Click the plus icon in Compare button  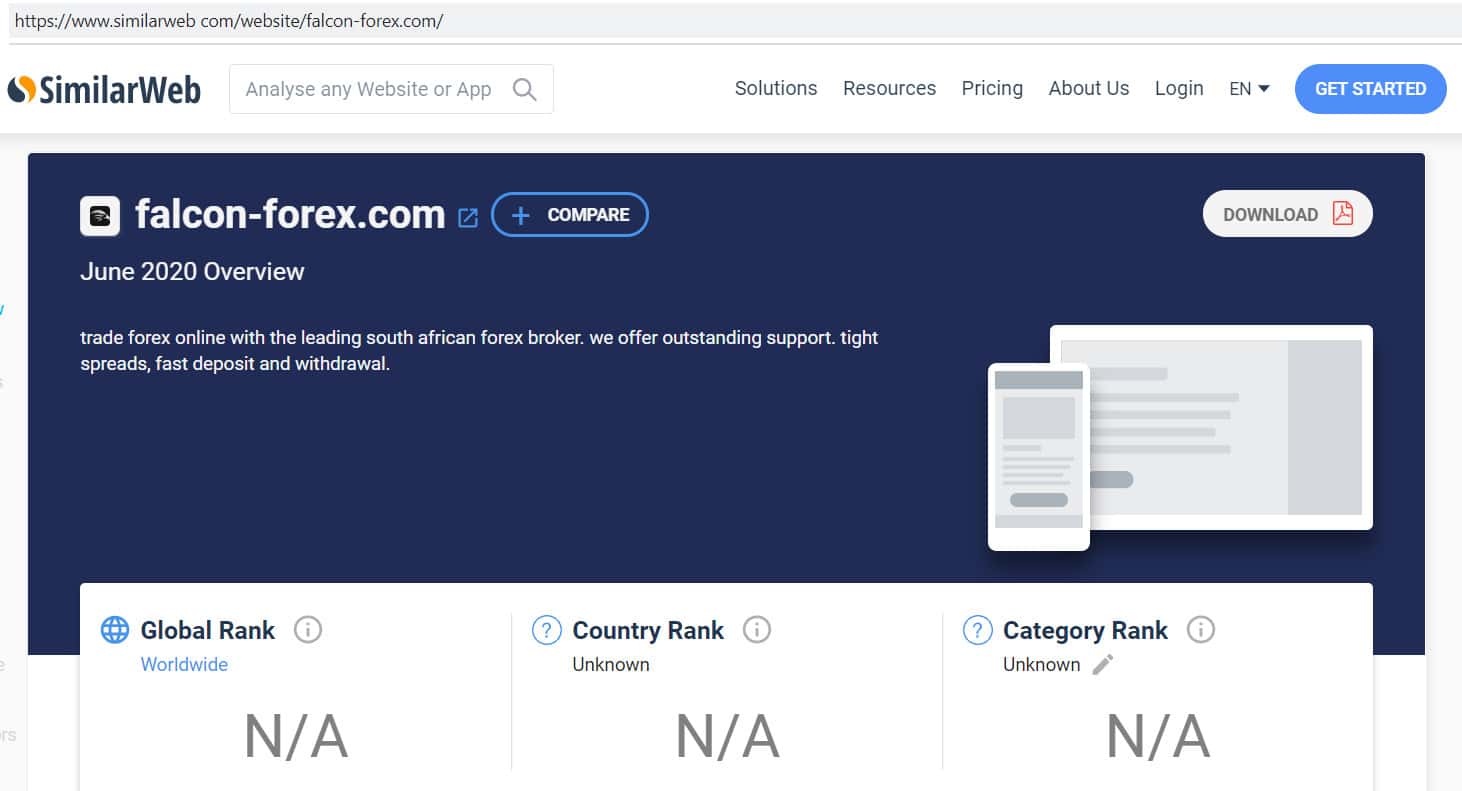(x=520, y=215)
